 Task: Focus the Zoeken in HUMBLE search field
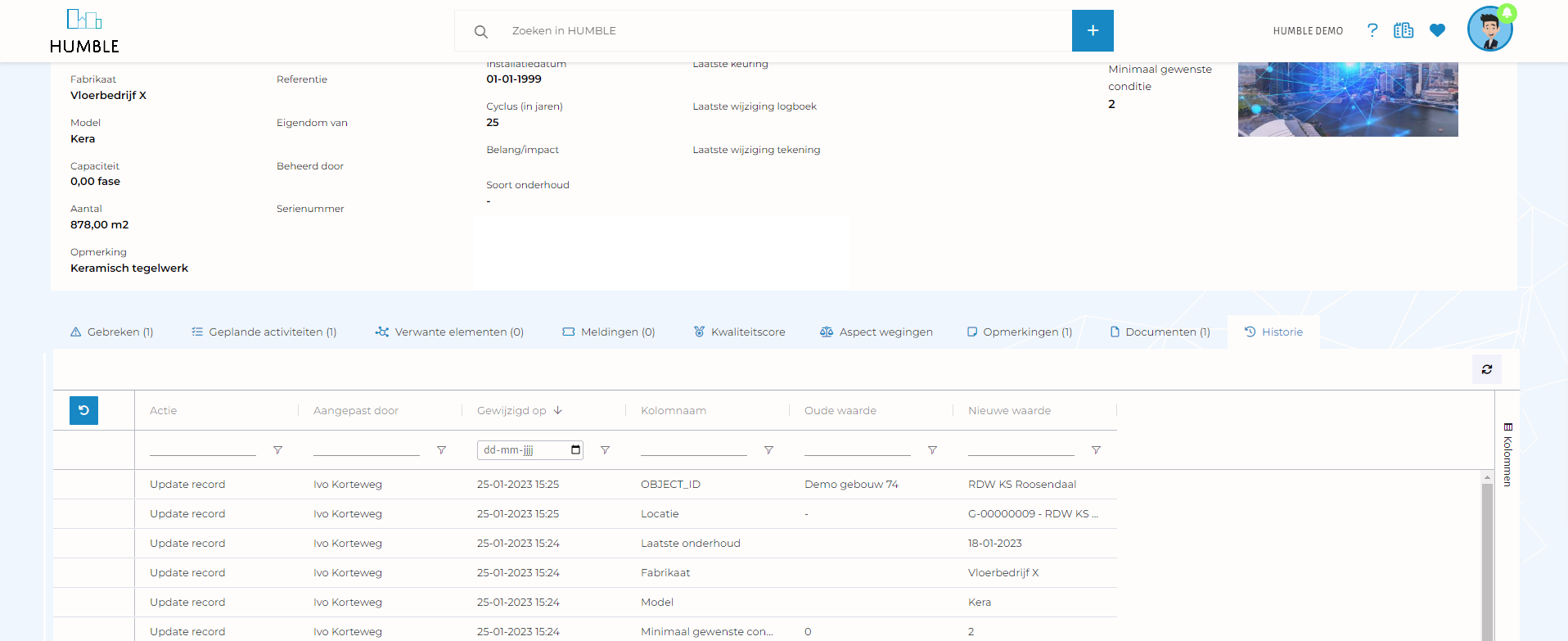click(786, 31)
